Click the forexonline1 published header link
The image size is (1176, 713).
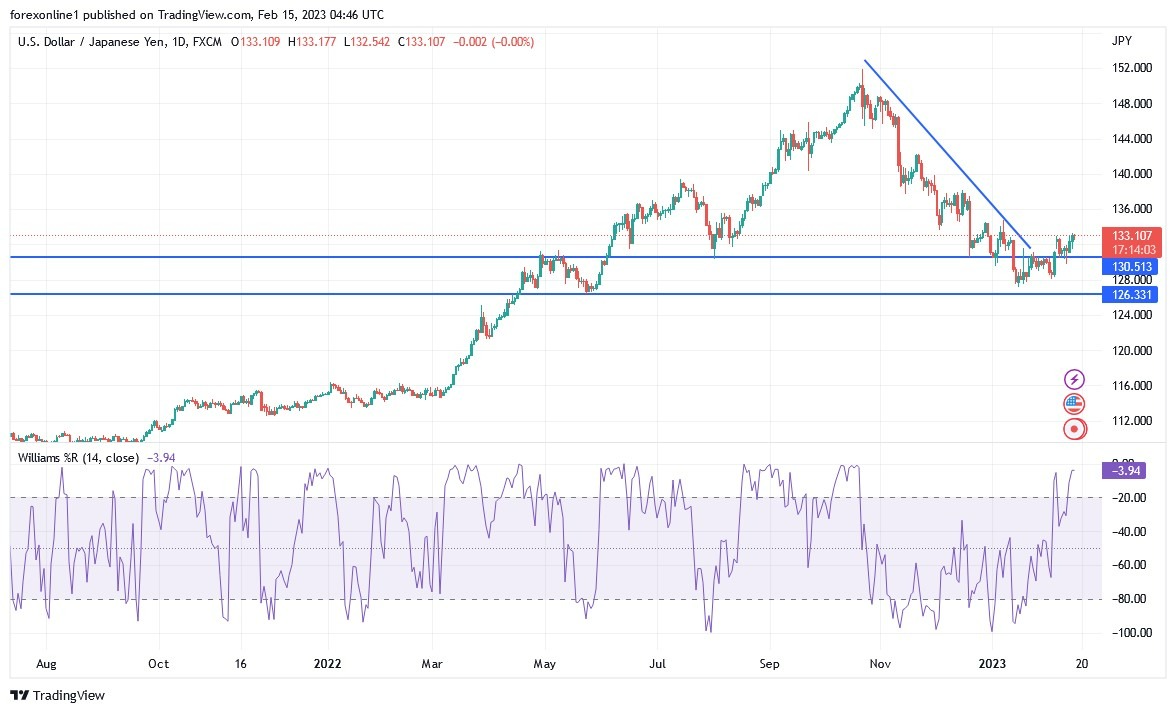(45, 15)
